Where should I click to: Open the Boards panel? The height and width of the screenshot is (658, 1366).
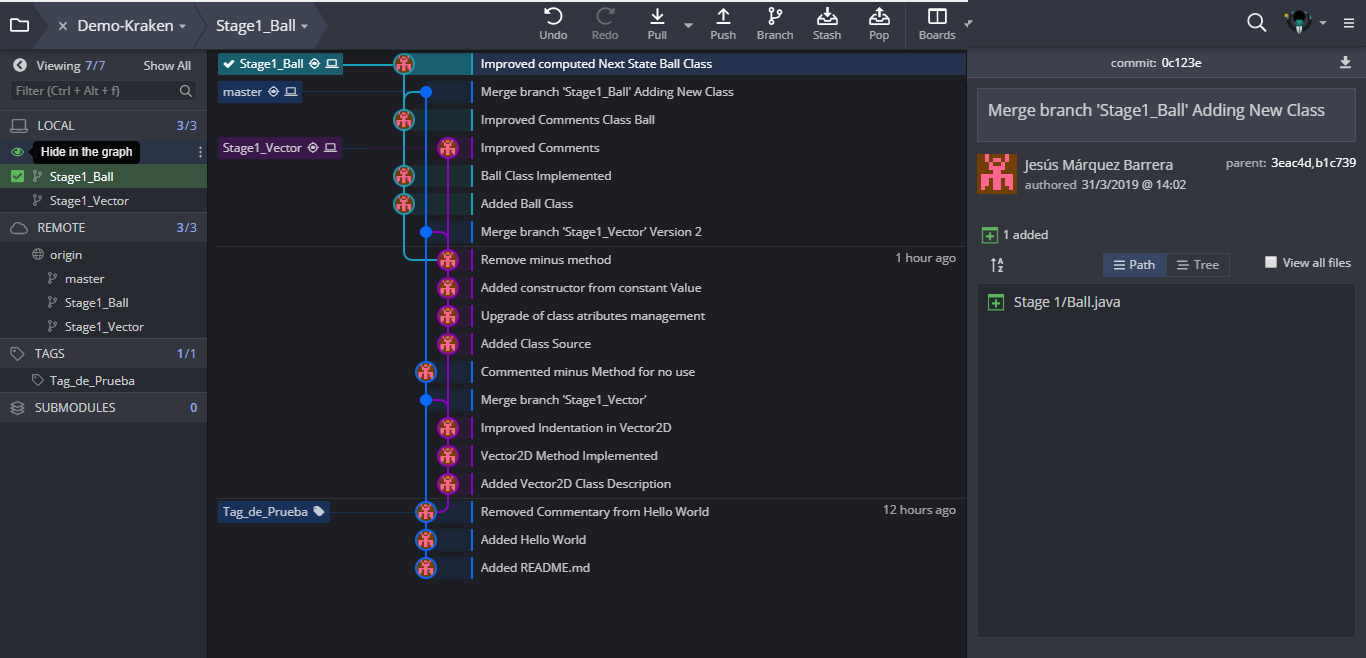[937, 17]
